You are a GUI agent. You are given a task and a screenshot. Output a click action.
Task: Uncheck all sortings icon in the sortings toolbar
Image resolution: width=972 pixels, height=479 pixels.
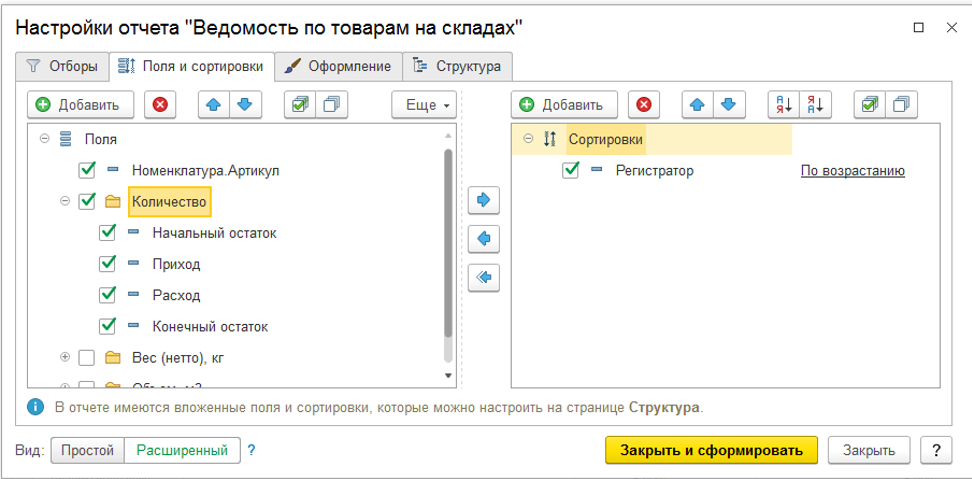901,105
